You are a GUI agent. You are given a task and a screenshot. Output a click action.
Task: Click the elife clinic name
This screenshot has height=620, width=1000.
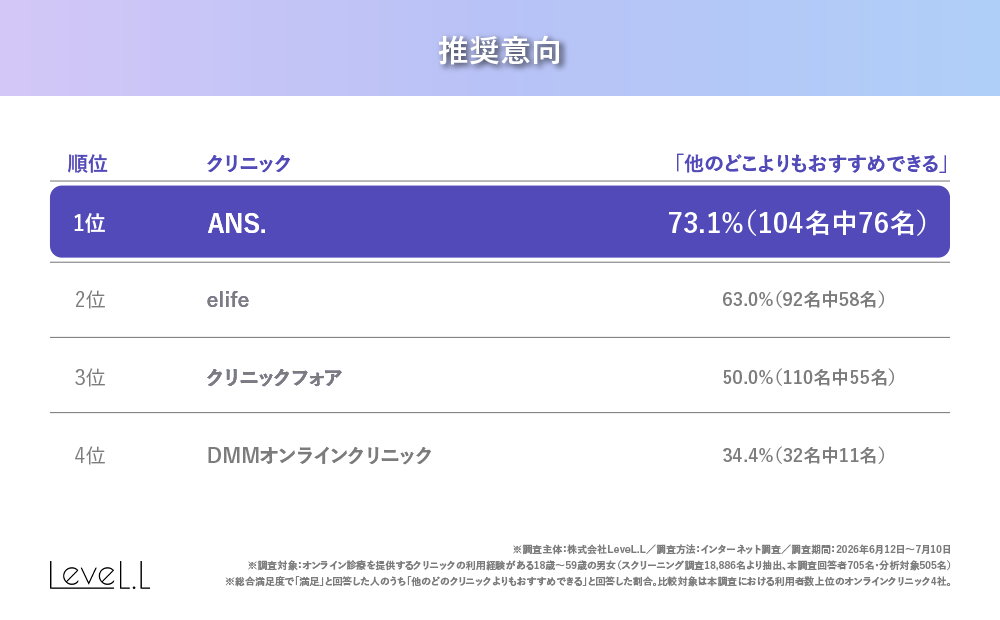coord(228,300)
